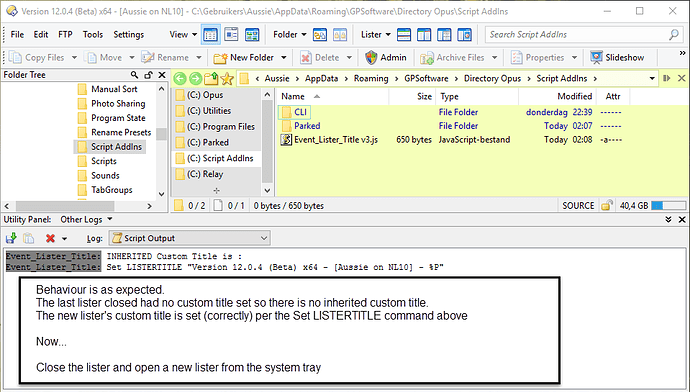690x392 pixels.
Task: Click the first folder icon after Folder menu
Action: click(320, 34)
